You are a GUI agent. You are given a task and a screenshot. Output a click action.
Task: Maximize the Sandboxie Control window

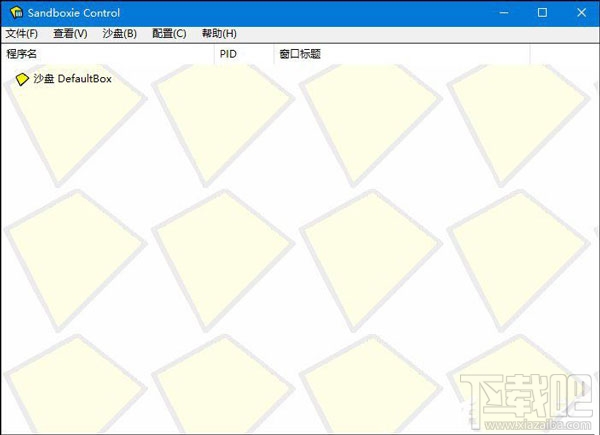pyautogui.click(x=542, y=13)
